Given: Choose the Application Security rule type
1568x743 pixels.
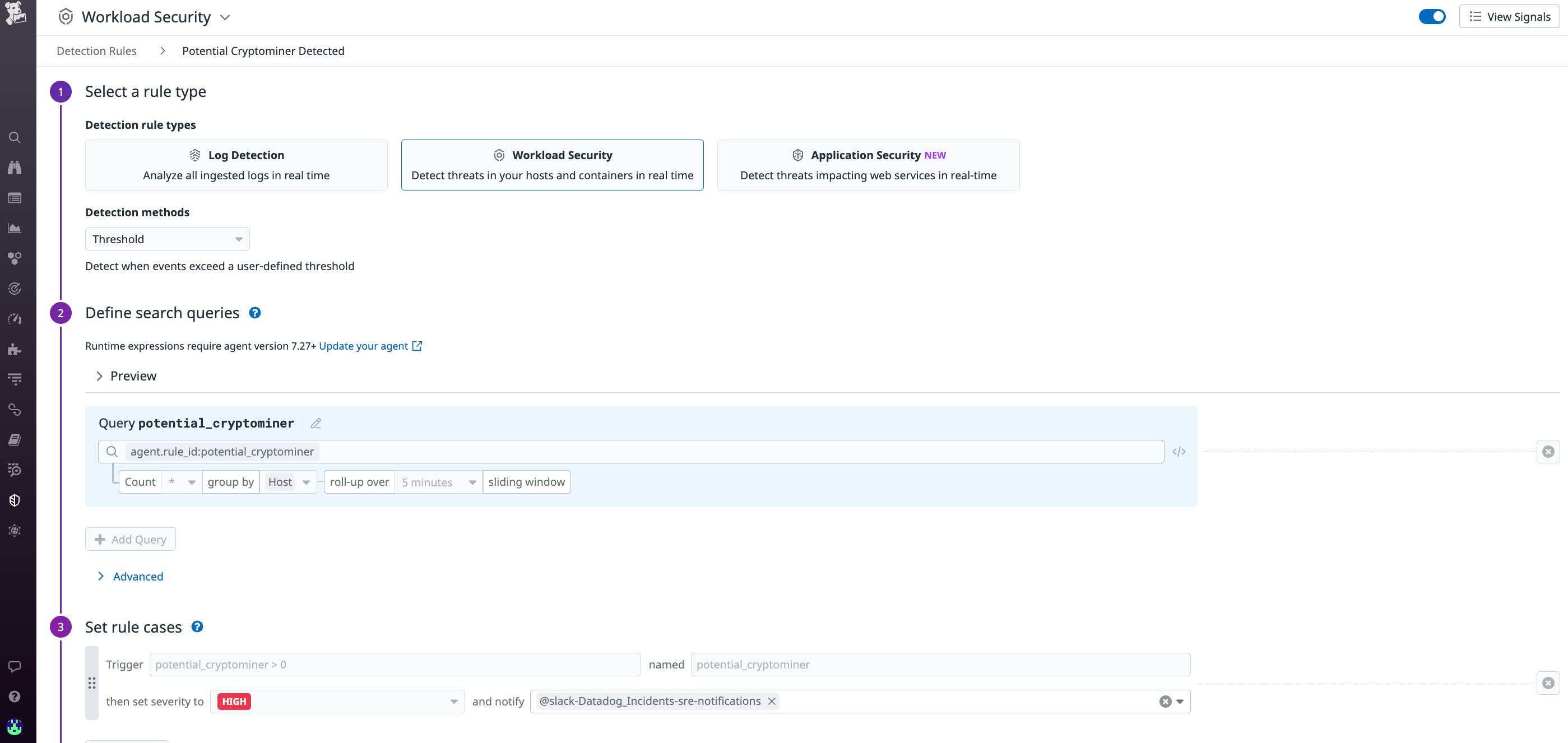Looking at the screenshot, I should point(868,165).
